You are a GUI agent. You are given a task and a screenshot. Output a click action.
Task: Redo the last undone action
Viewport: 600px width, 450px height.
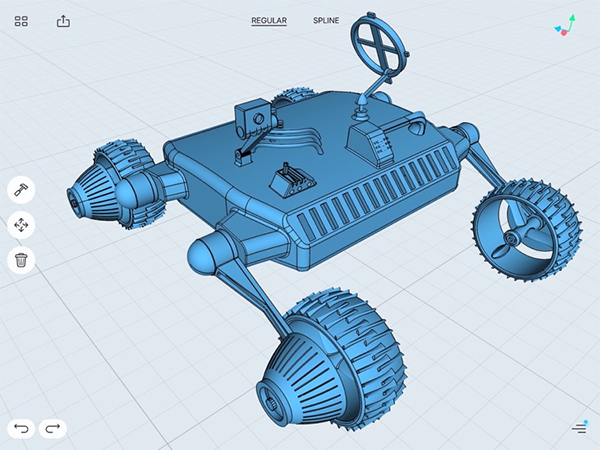tap(52, 429)
